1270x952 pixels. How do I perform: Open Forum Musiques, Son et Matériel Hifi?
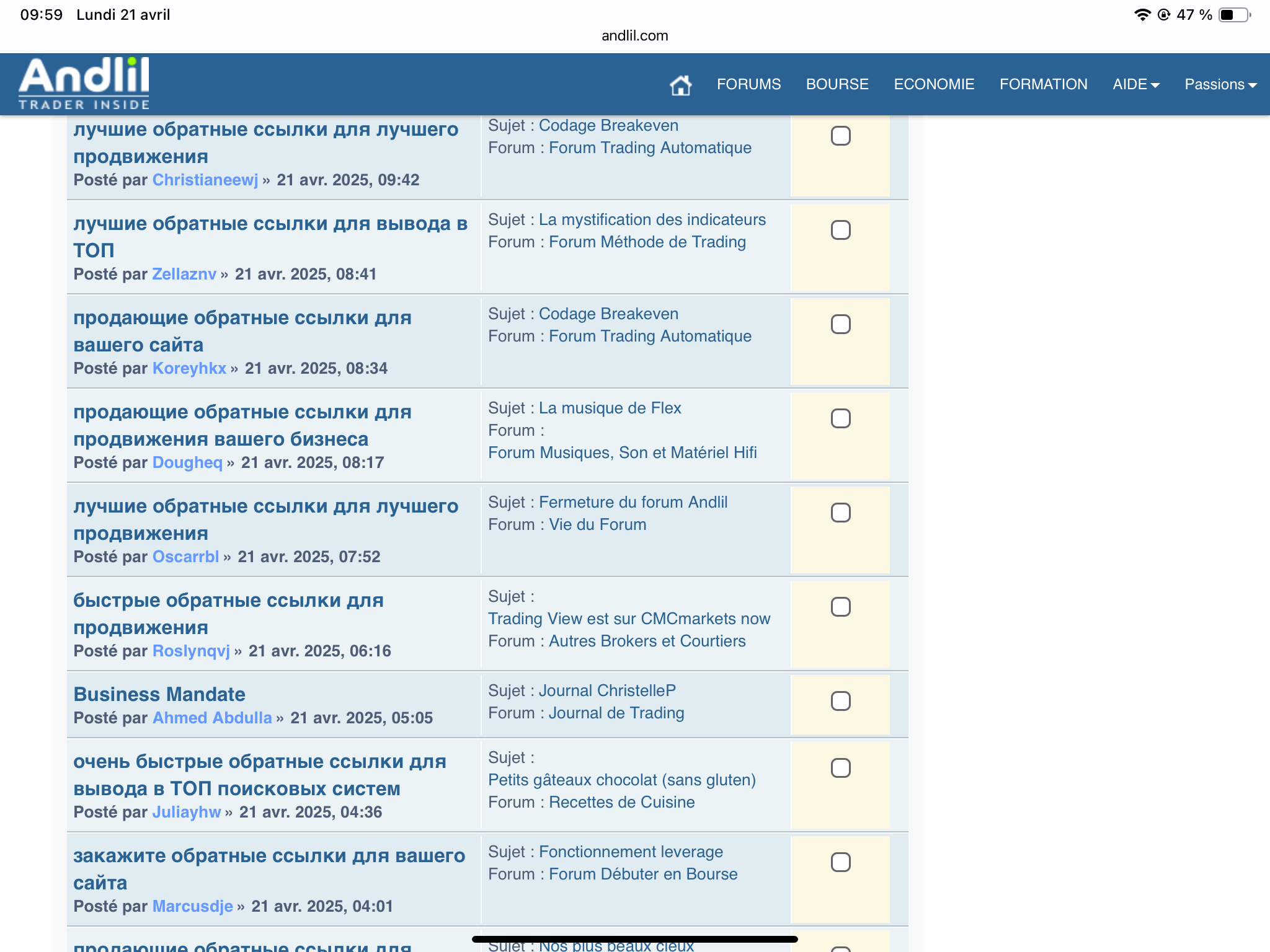pyautogui.click(x=622, y=452)
